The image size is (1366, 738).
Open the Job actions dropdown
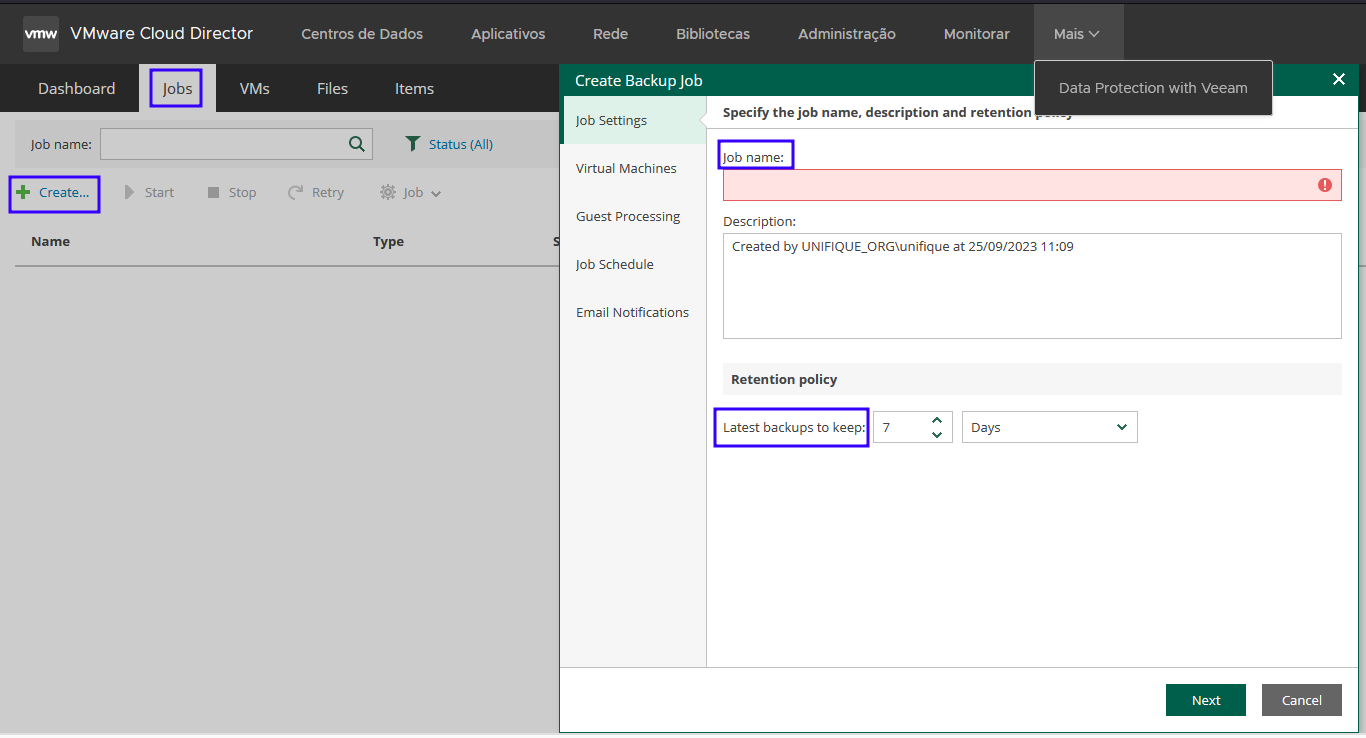click(411, 192)
